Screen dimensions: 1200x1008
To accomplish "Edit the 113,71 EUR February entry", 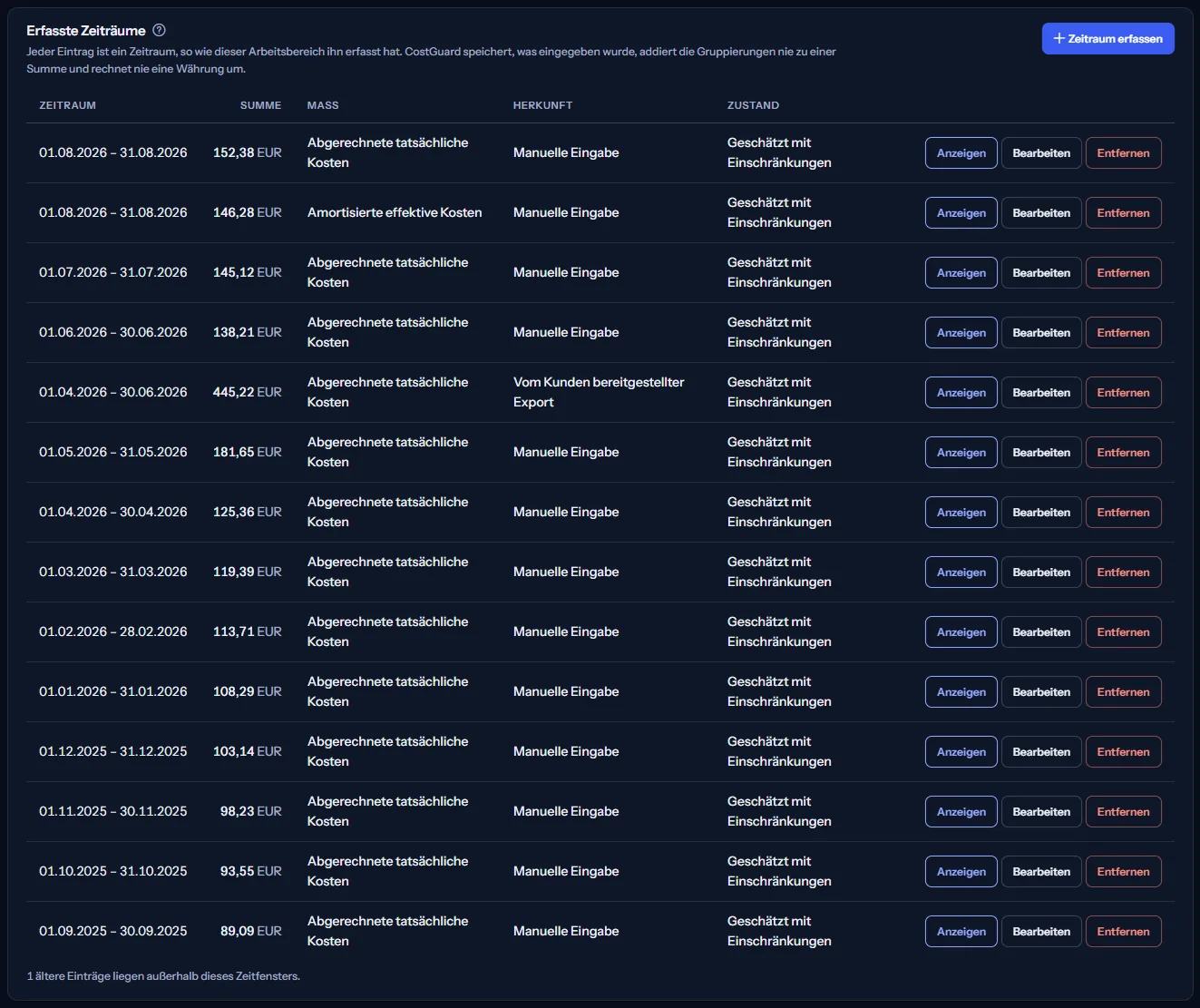I will pyautogui.click(x=1041, y=632).
